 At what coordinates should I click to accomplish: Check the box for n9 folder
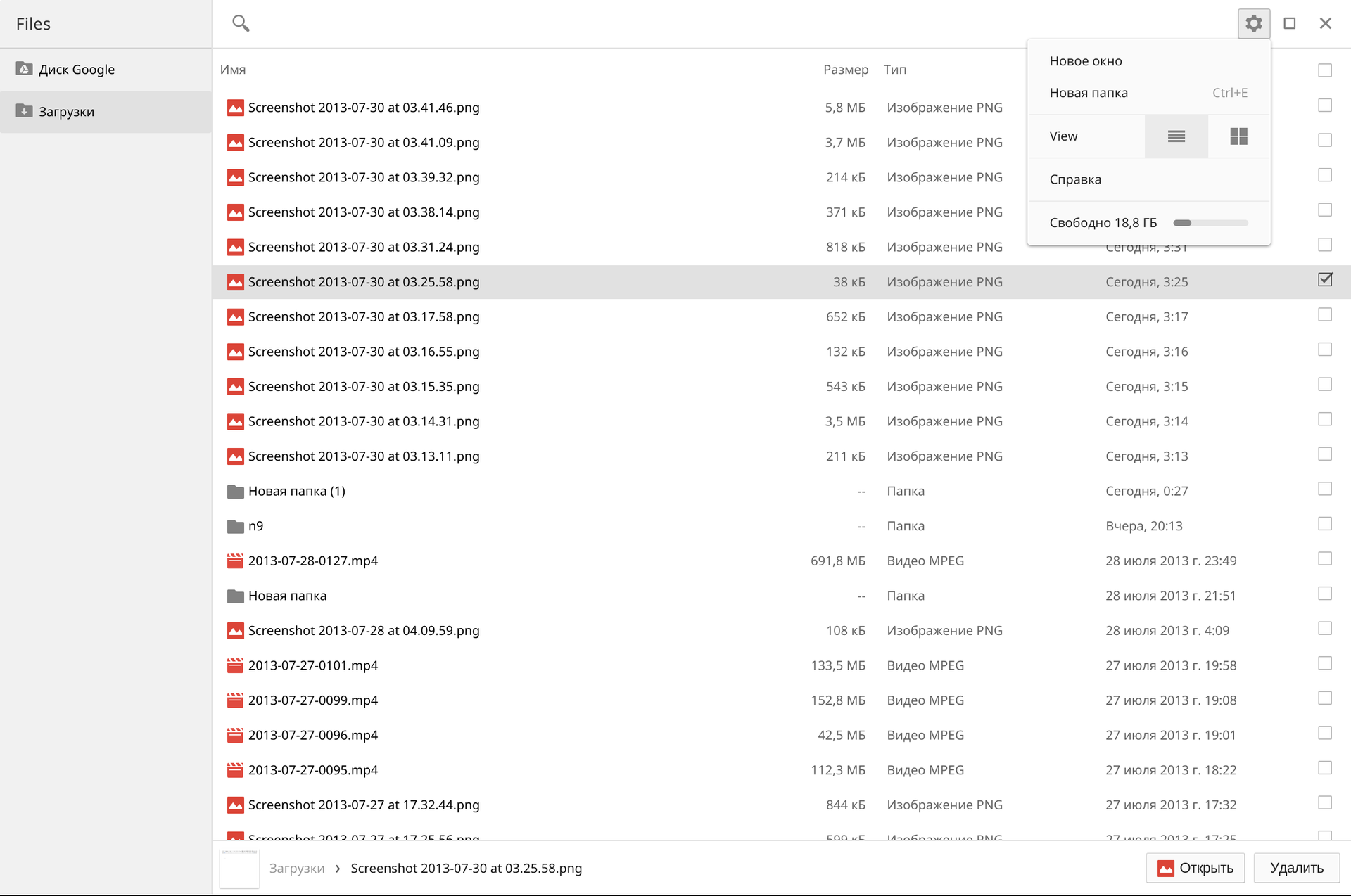tap(1325, 524)
